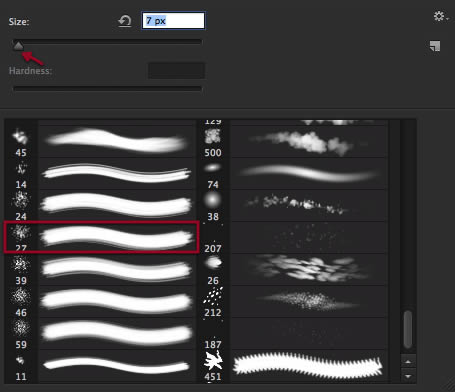455x392 pixels.
Task: Select the brush tip icon labeled 26
Action: 213,263
